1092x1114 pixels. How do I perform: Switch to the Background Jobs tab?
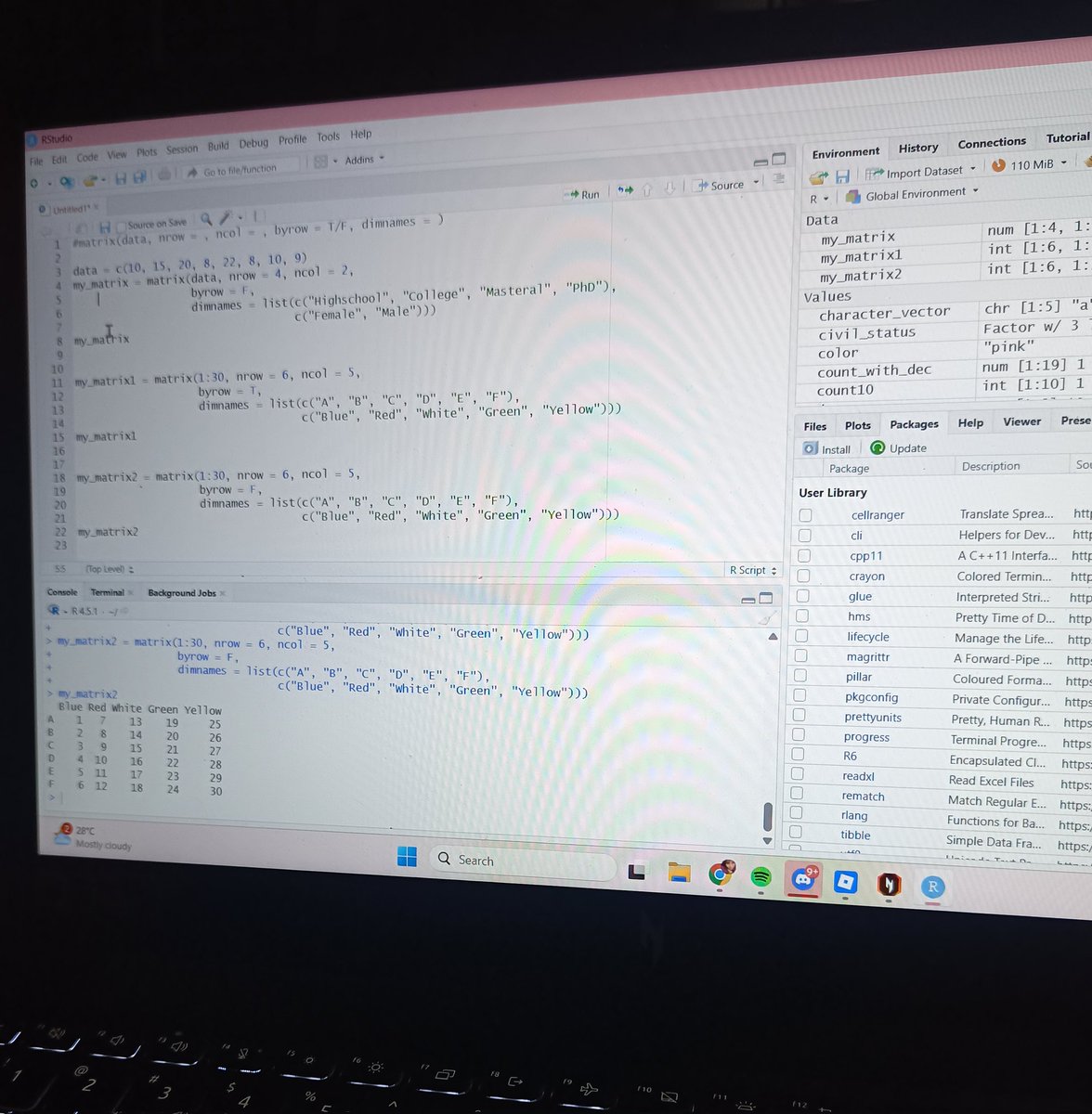coord(182,593)
